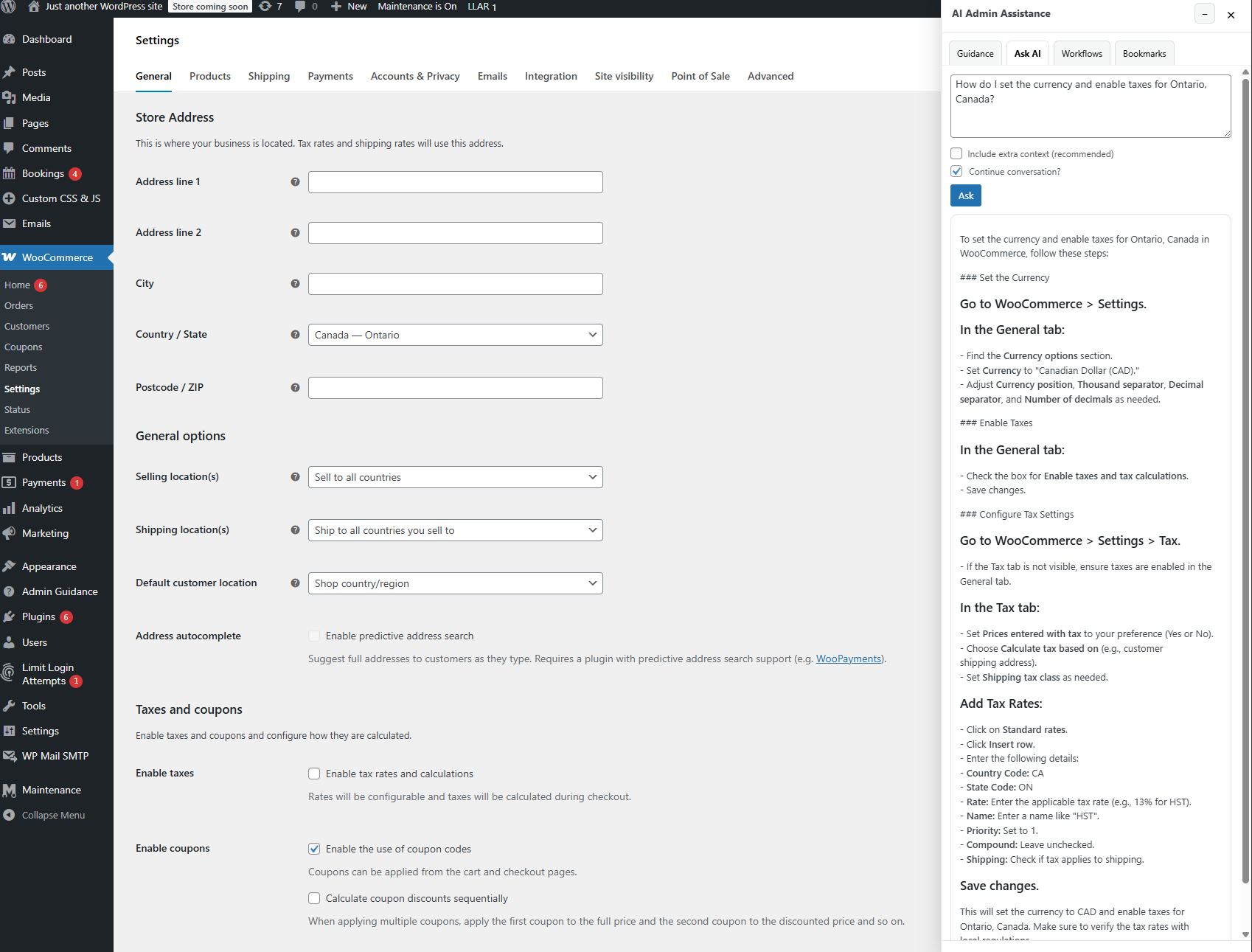Open the Country / State dropdown
The image size is (1252, 952).
(x=456, y=335)
